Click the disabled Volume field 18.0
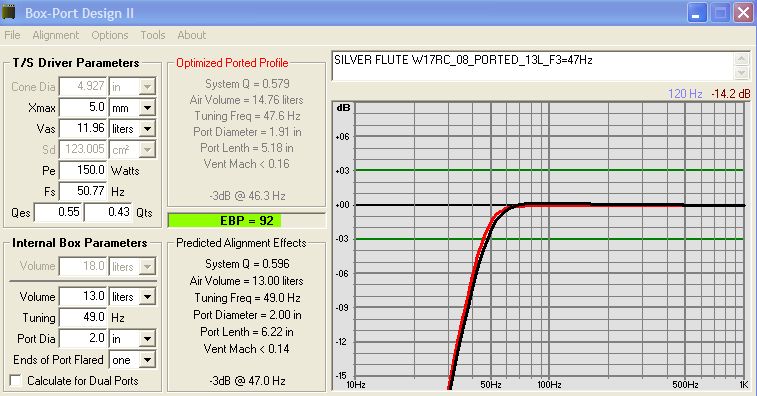Image resolution: width=757 pixels, height=396 pixels. pyautogui.click(x=83, y=266)
